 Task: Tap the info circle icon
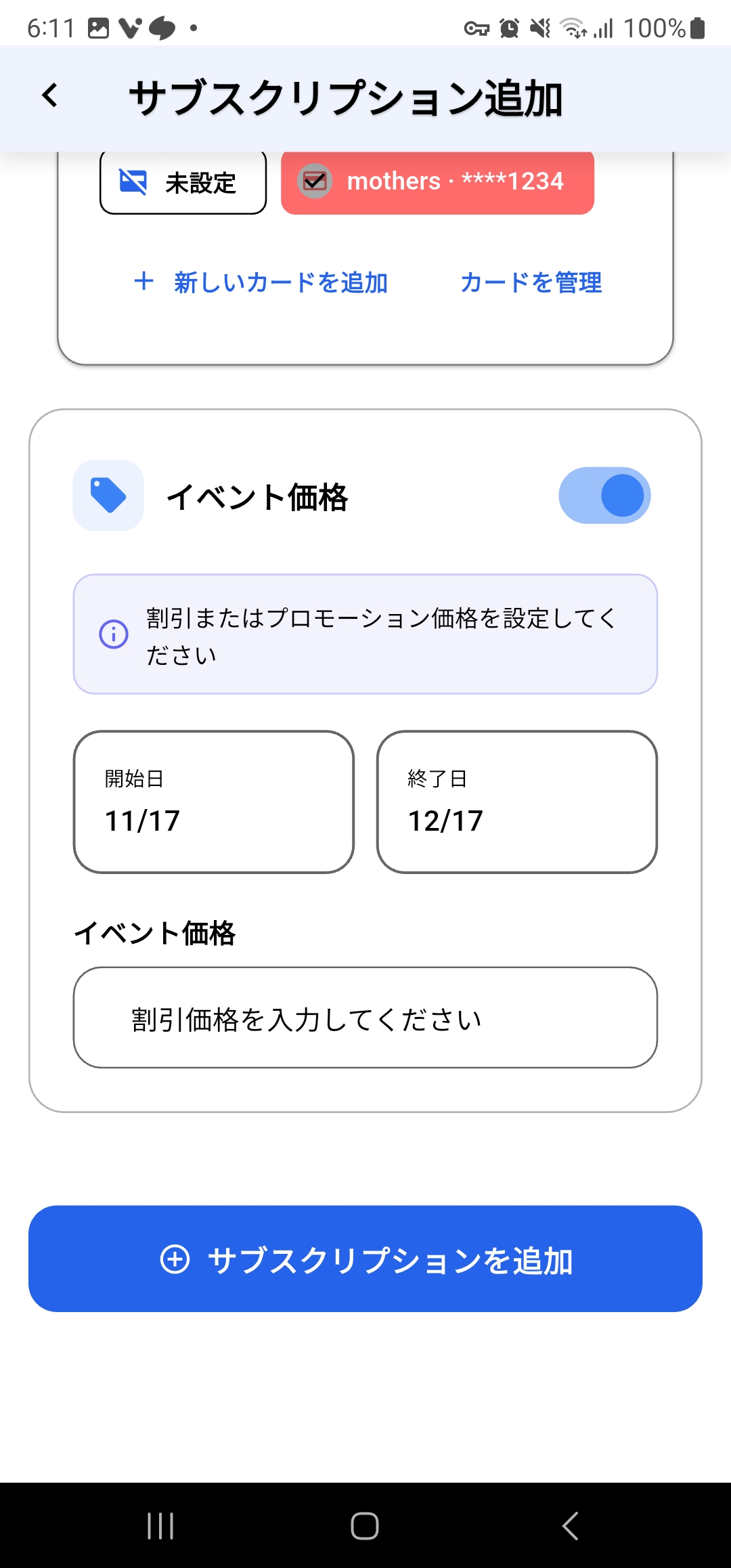[114, 634]
